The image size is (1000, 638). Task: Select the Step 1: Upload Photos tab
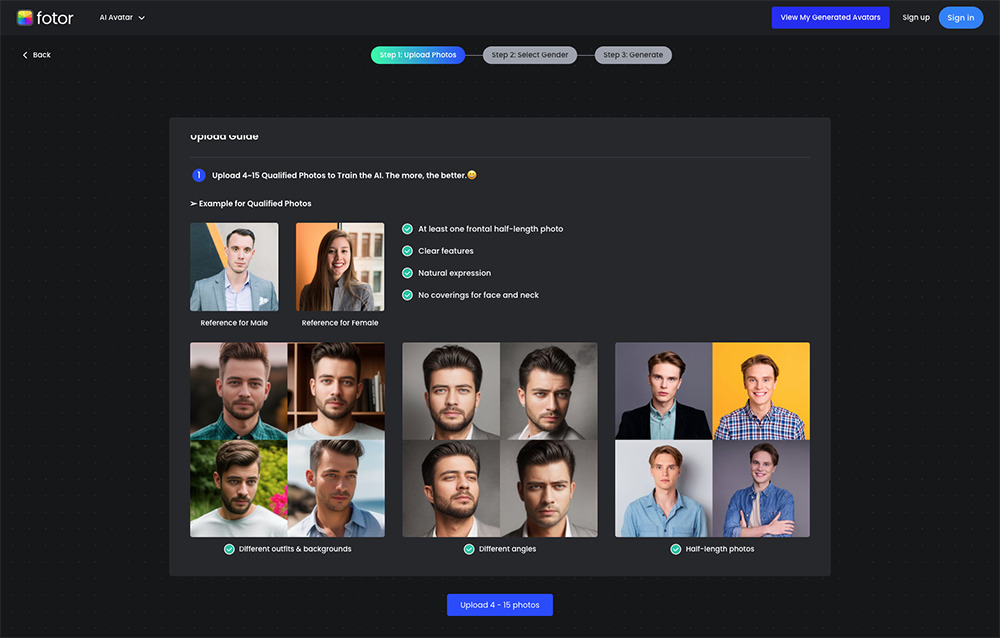pyautogui.click(x=418, y=55)
